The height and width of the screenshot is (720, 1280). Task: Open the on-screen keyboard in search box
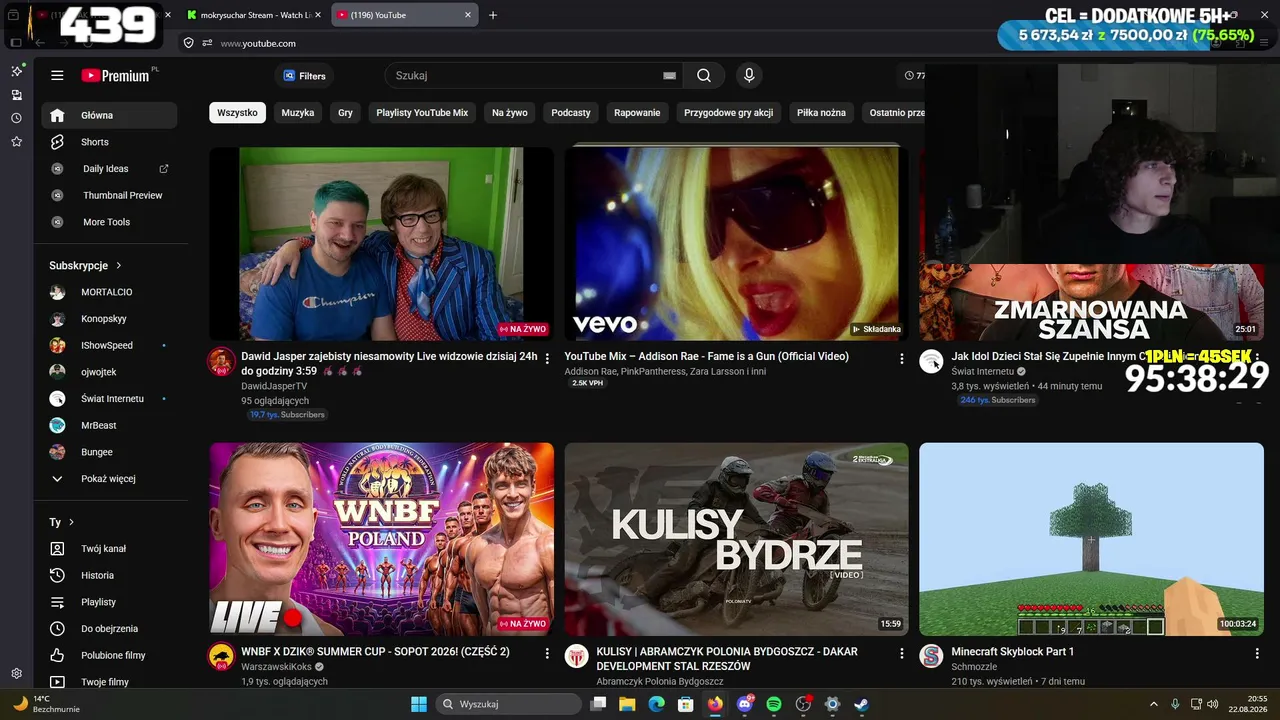pyautogui.click(x=670, y=76)
